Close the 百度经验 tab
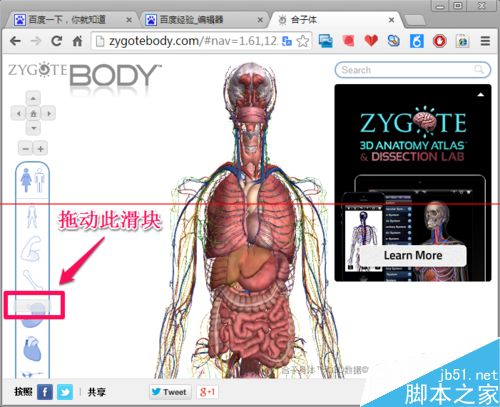The width and height of the screenshot is (500, 407). tap(260, 20)
